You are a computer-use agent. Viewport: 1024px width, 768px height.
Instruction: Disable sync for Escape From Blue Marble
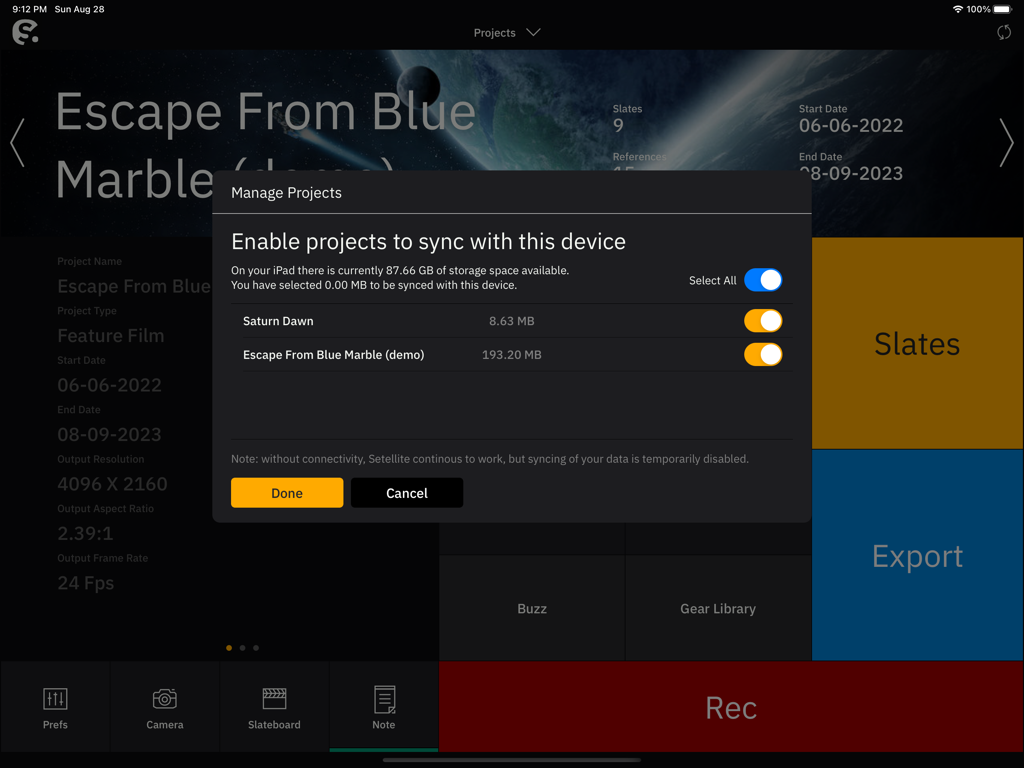coord(763,355)
